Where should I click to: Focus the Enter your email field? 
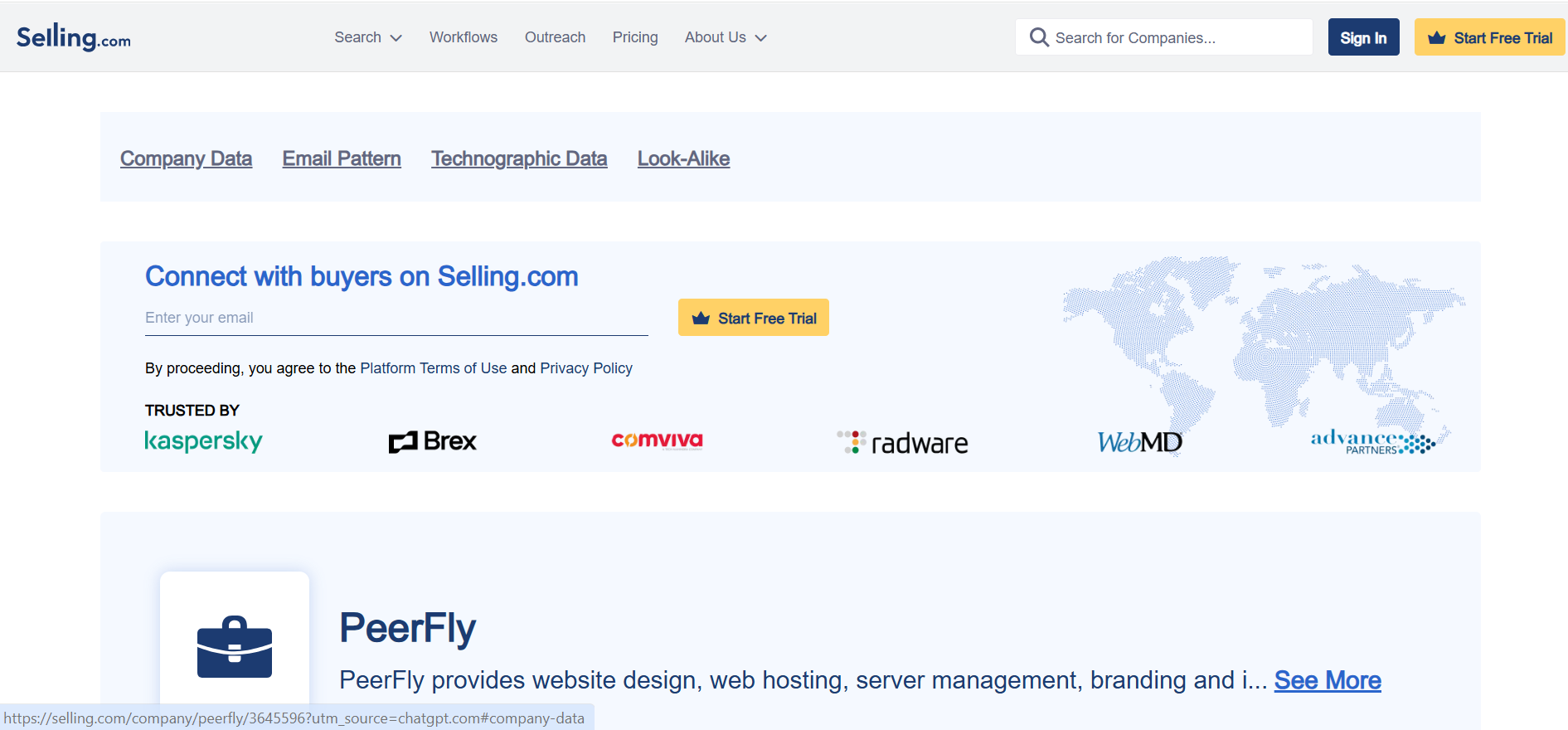(396, 318)
